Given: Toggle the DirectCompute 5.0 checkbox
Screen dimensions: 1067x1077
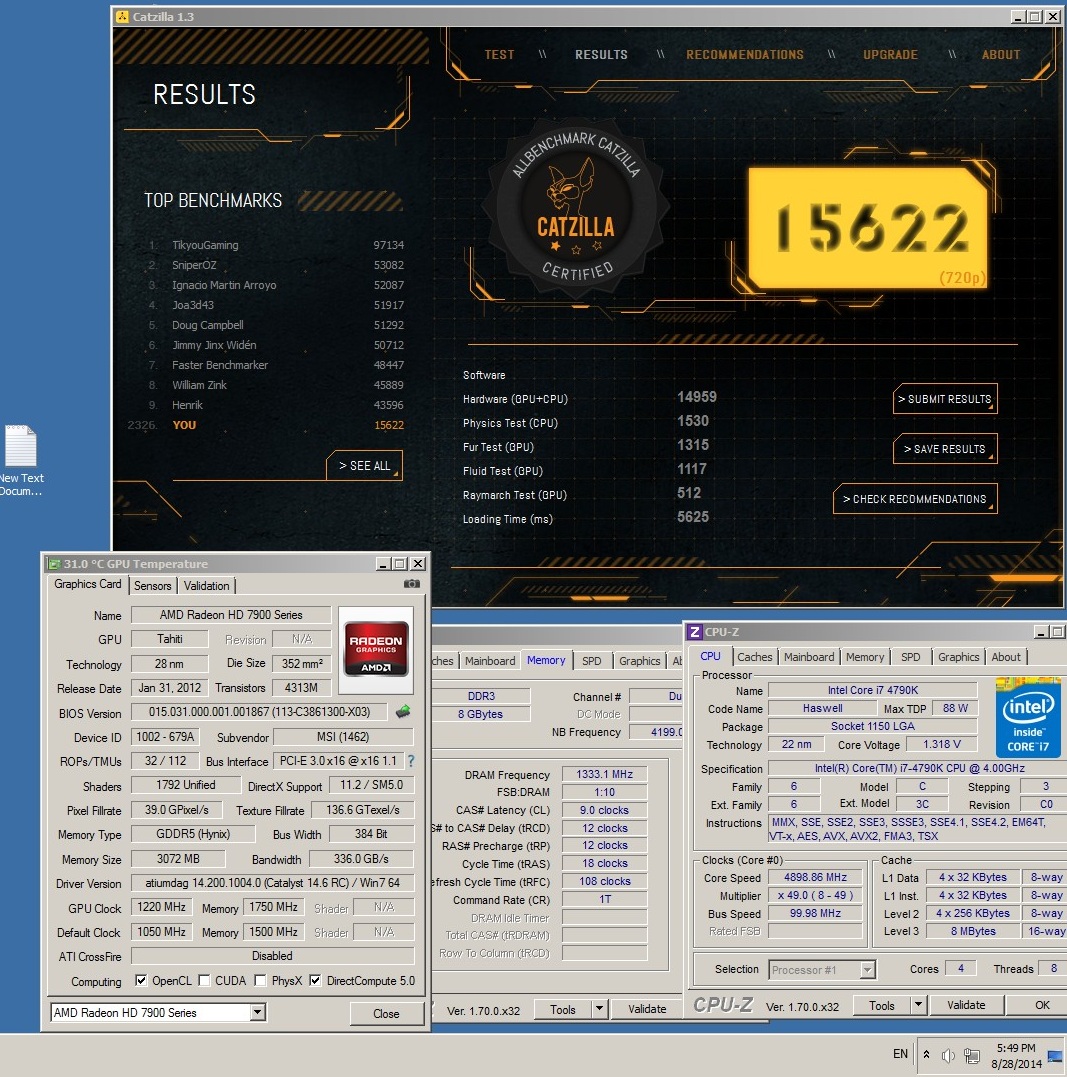Looking at the screenshot, I should (315, 980).
